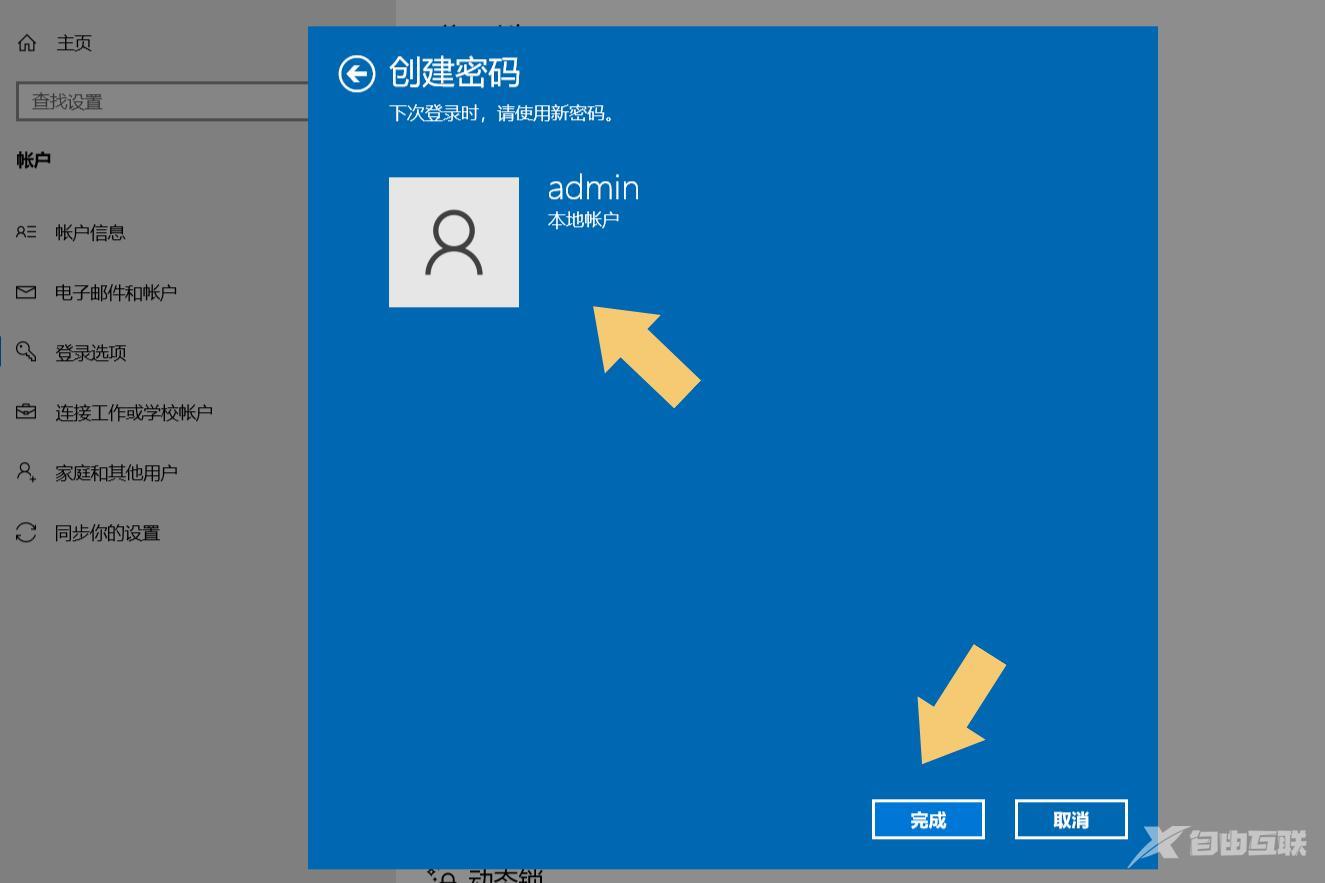The width and height of the screenshot is (1325, 883).
Task: Click the sync arrows icon for 同步你的设置
Action: tap(26, 532)
